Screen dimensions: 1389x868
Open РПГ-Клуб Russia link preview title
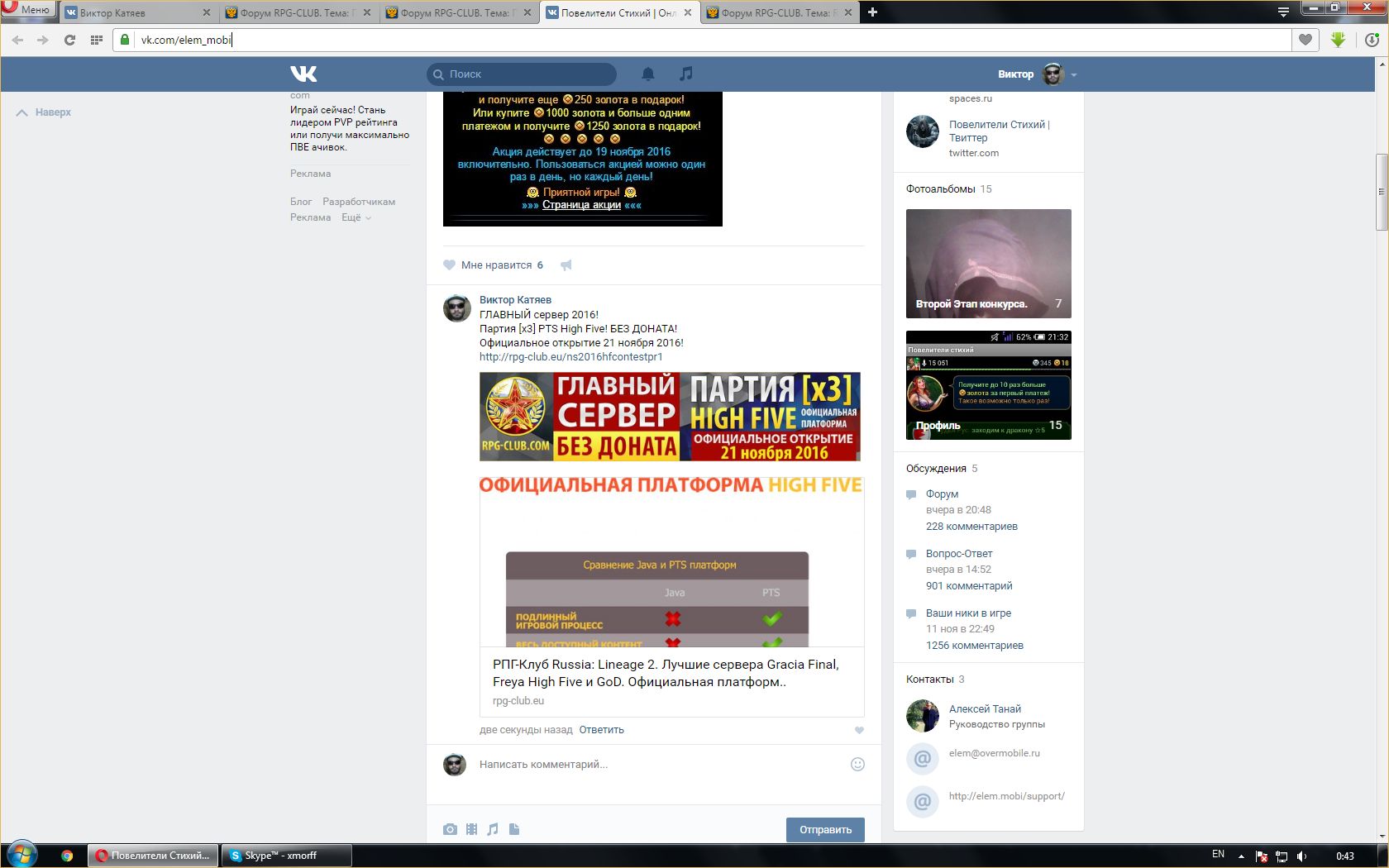666,673
